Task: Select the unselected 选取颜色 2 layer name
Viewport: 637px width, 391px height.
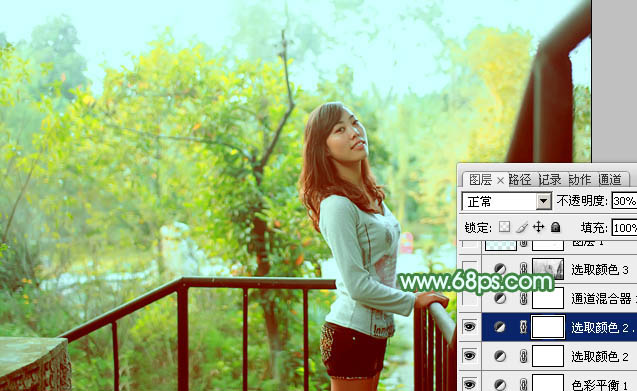Action: click(x=600, y=356)
